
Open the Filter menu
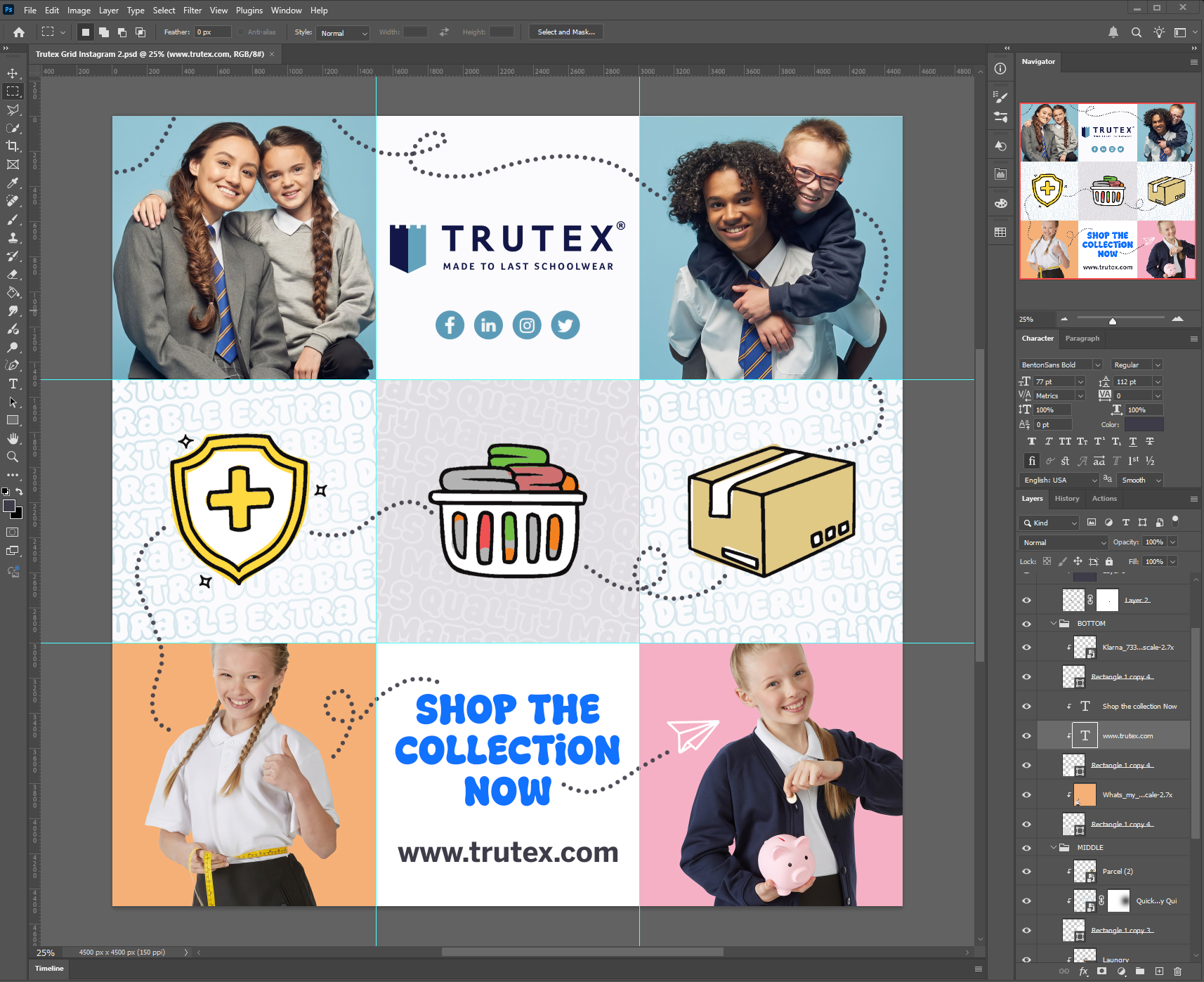tap(192, 11)
